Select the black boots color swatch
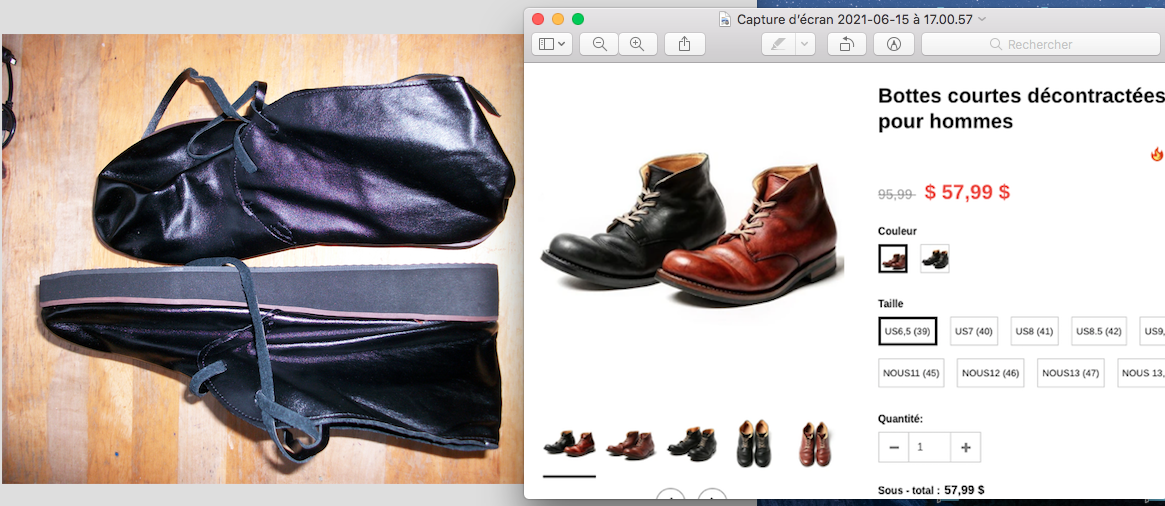 pyautogui.click(x=935, y=259)
